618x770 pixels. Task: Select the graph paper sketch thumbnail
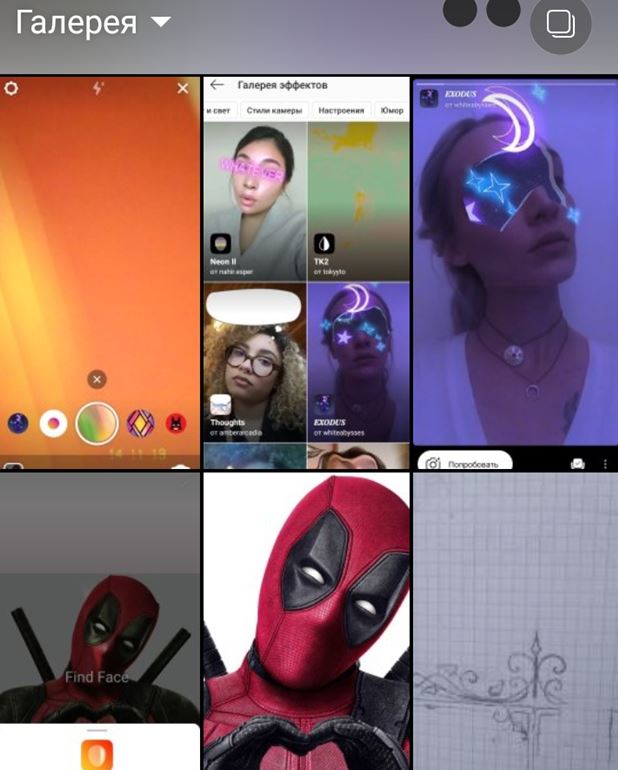click(x=515, y=621)
